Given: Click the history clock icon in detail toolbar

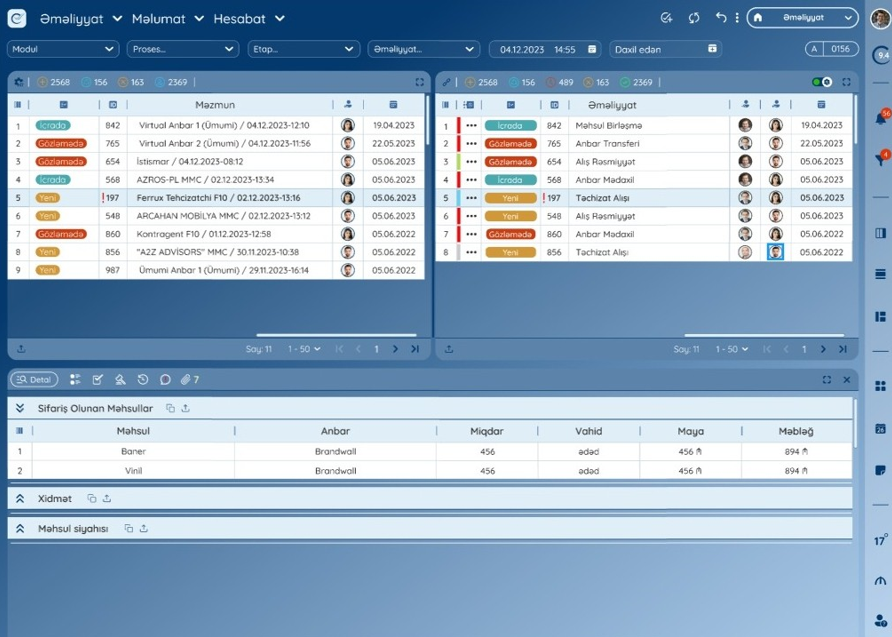Looking at the screenshot, I should (x=143, y=380).
